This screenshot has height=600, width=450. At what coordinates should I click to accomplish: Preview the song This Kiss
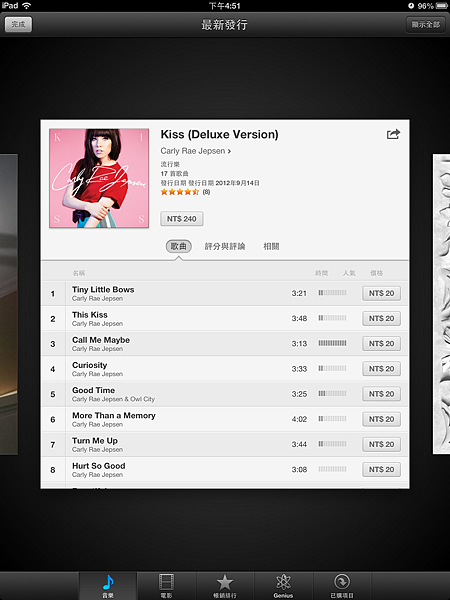[225, 318]
